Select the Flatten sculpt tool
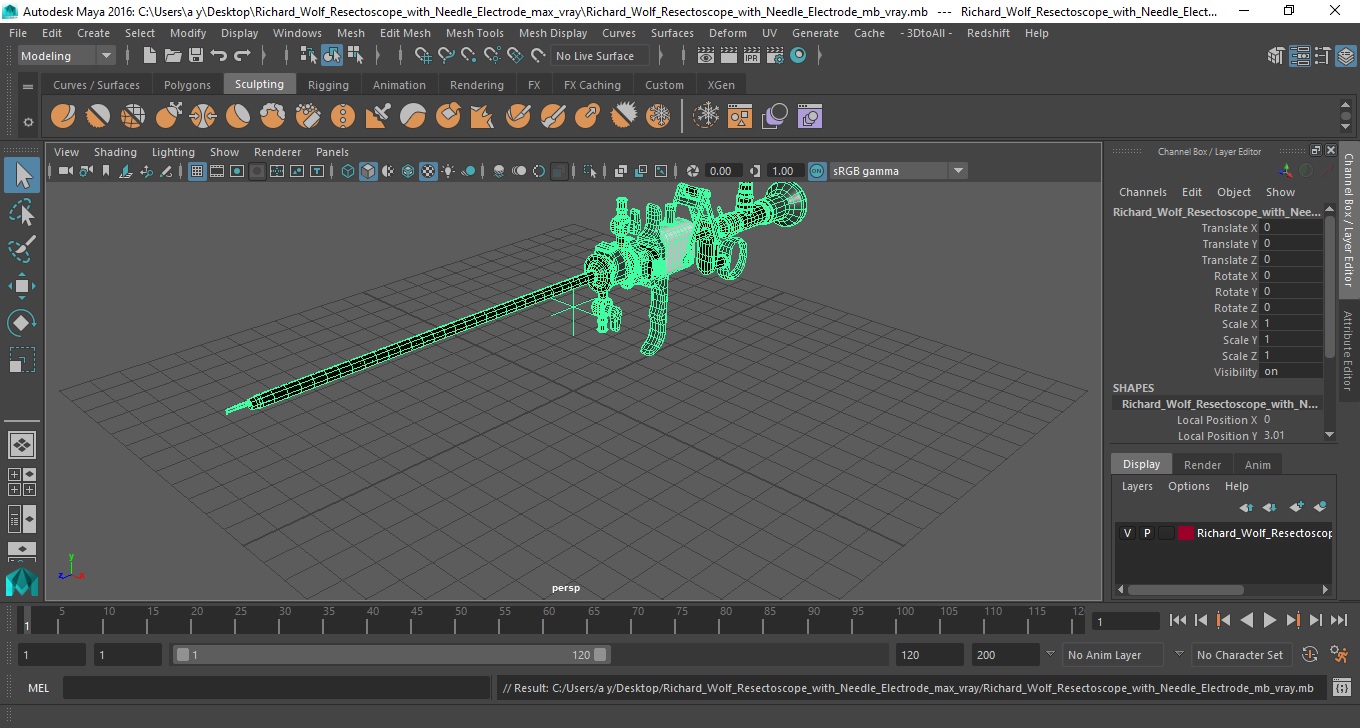Screen dimensions: 1360x728 click(x=238, y=117)
